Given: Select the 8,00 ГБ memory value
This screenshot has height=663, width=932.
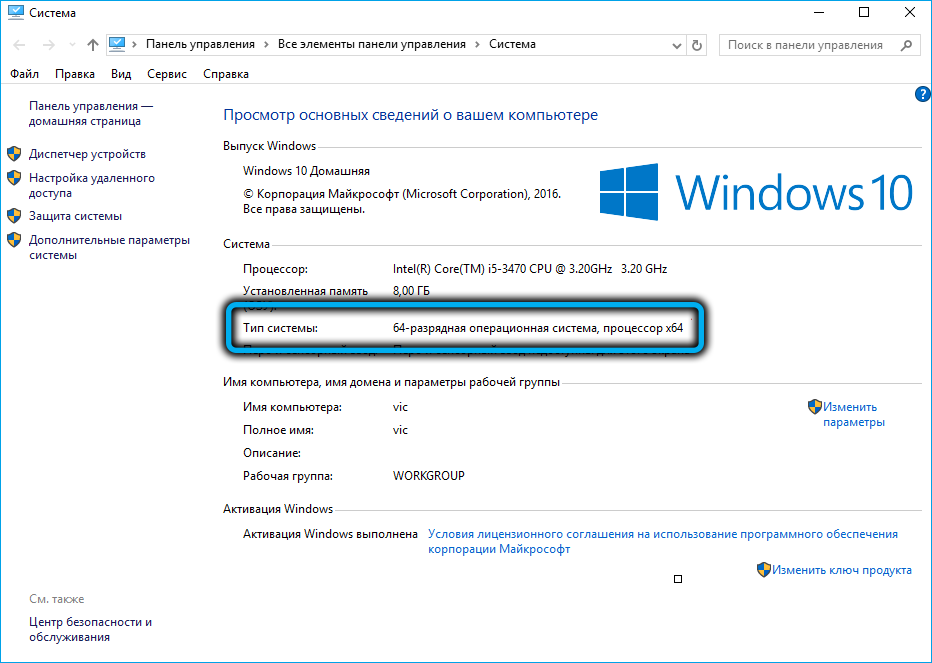Looking at the screenshot, I should (x=411, y=291).
